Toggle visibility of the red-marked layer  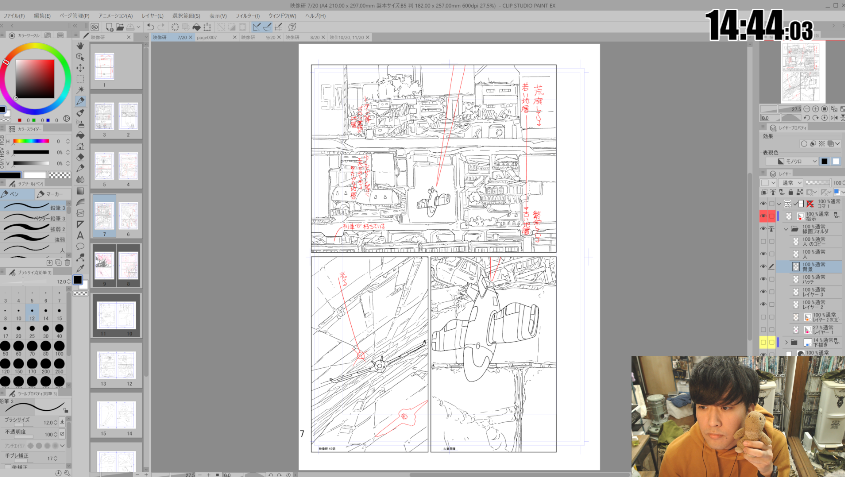763,216
